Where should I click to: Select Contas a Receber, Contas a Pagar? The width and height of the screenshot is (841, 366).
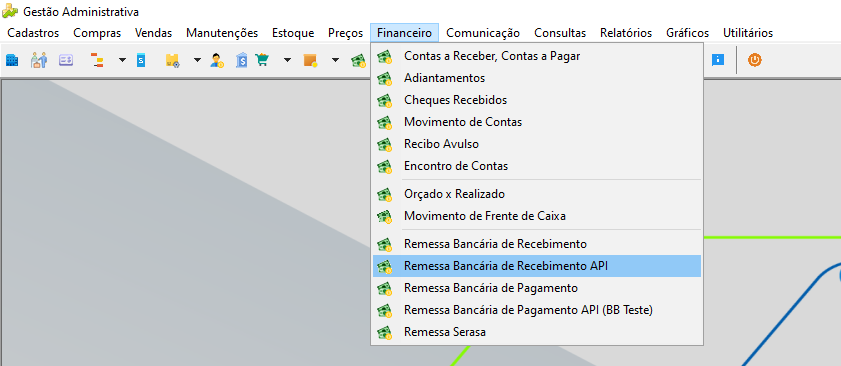(537, 56)
